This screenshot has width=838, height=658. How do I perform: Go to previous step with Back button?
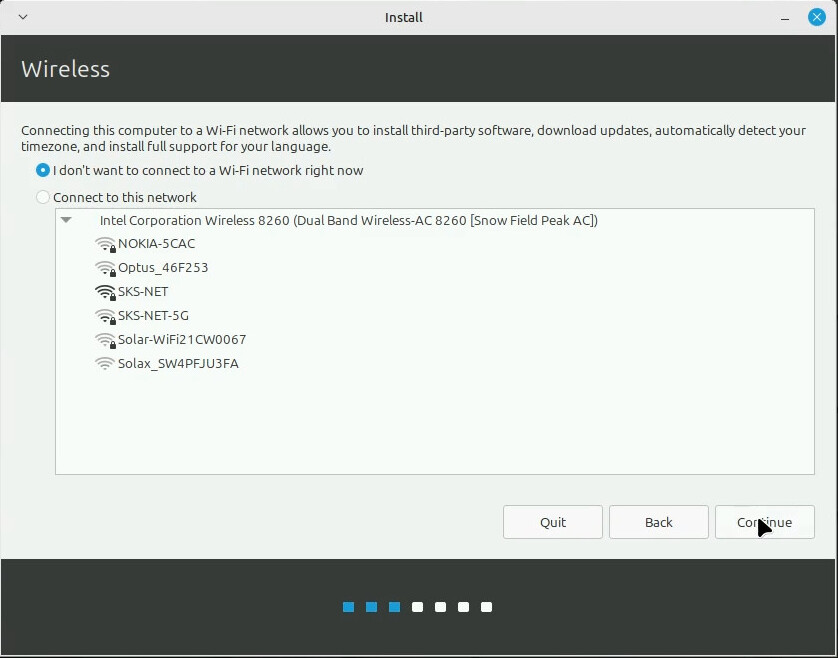(x=658, y=522)
